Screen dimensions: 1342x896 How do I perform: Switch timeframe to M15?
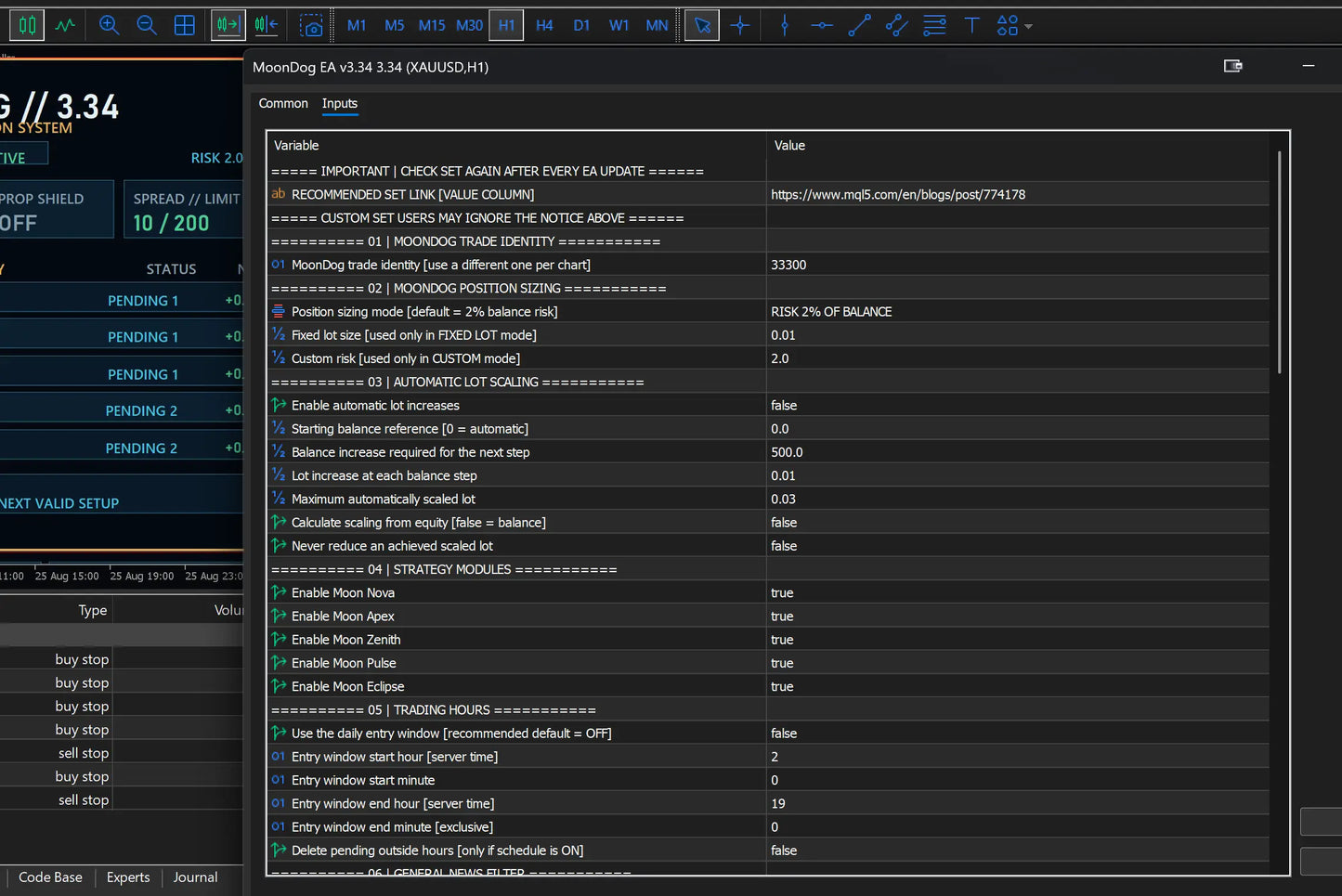click(x=432, y=25)
